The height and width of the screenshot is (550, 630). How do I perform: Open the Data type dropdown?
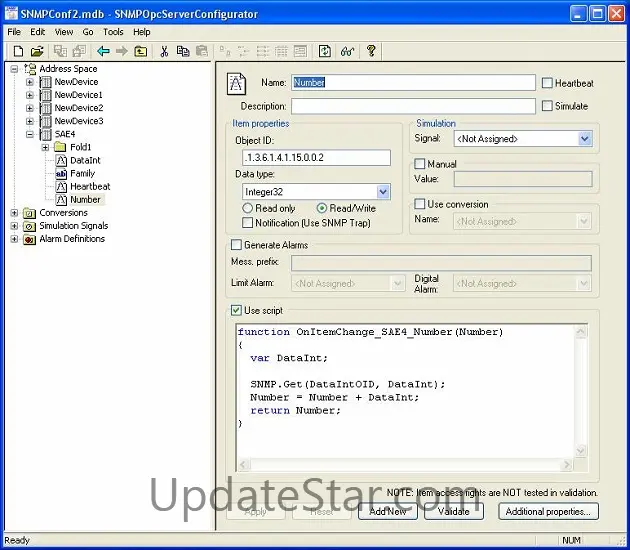[x=383, y=191]
